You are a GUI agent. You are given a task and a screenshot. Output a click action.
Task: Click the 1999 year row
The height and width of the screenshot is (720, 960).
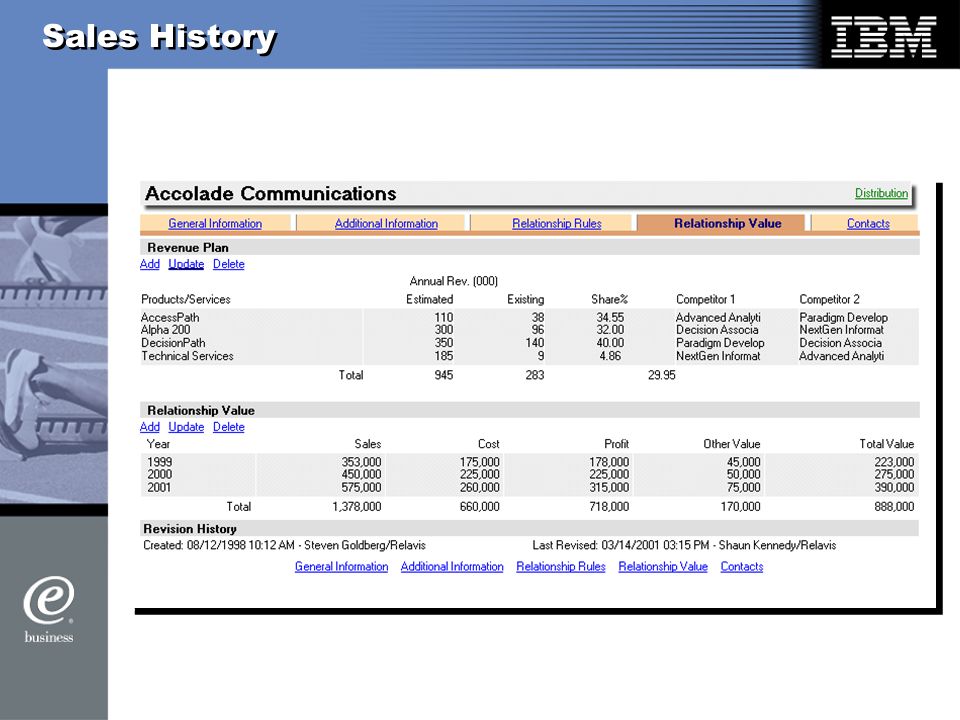(530, 462)
